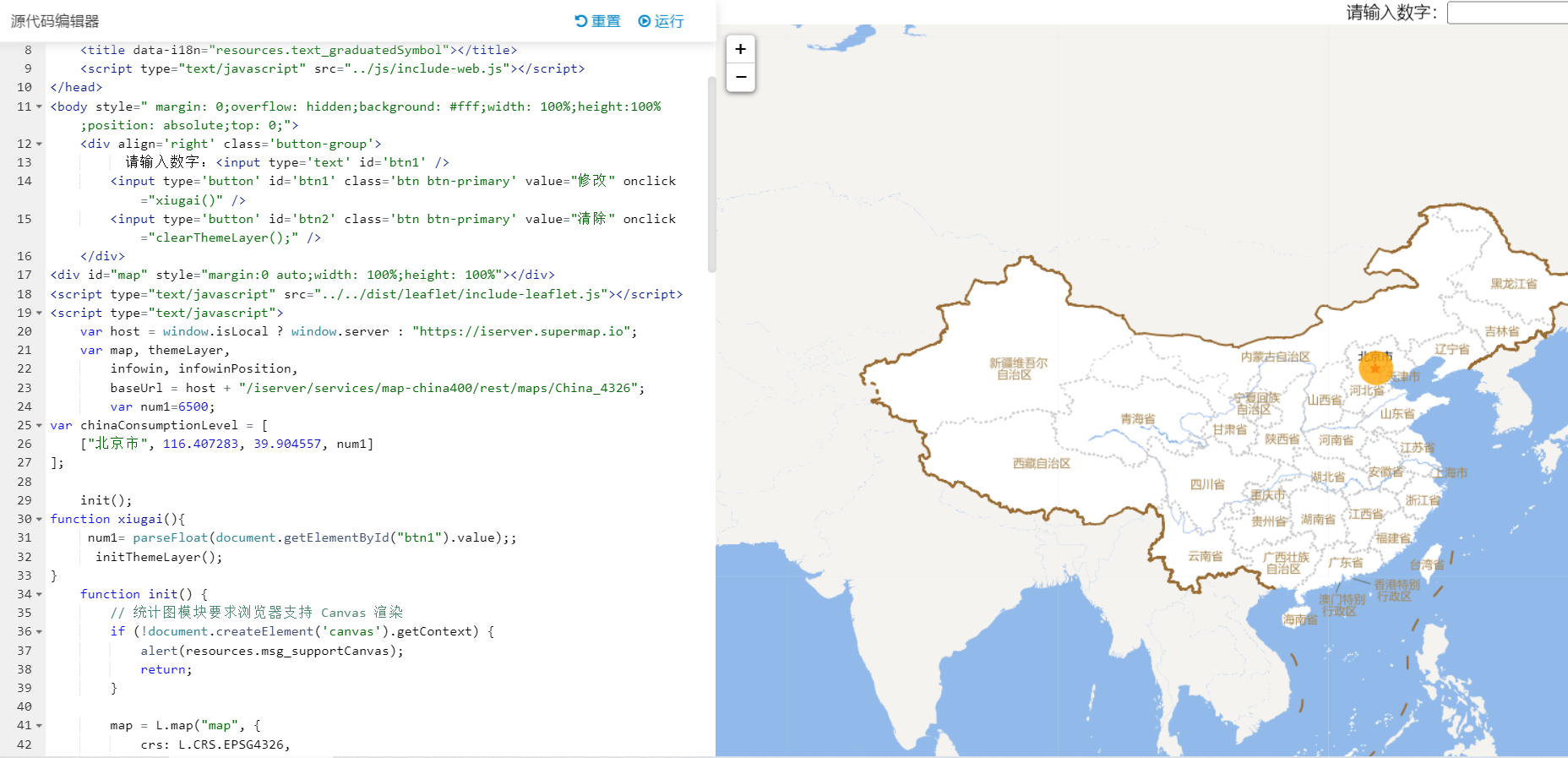Click the orange Beijing graduated symbol
This screenshot has width=1568, height=758.
pos(1375,368)
